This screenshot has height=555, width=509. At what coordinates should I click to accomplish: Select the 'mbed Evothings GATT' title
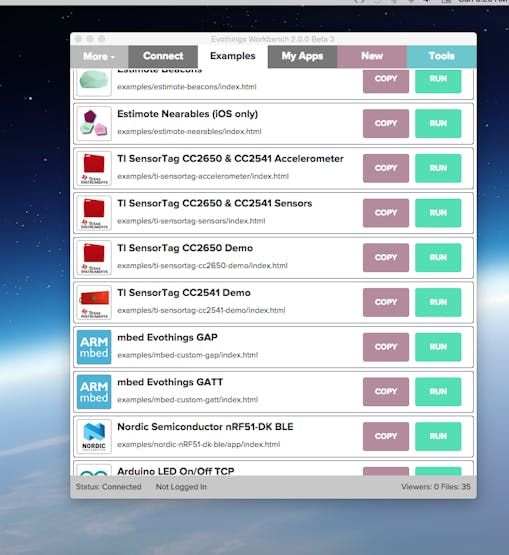click(x=170, y=382)
